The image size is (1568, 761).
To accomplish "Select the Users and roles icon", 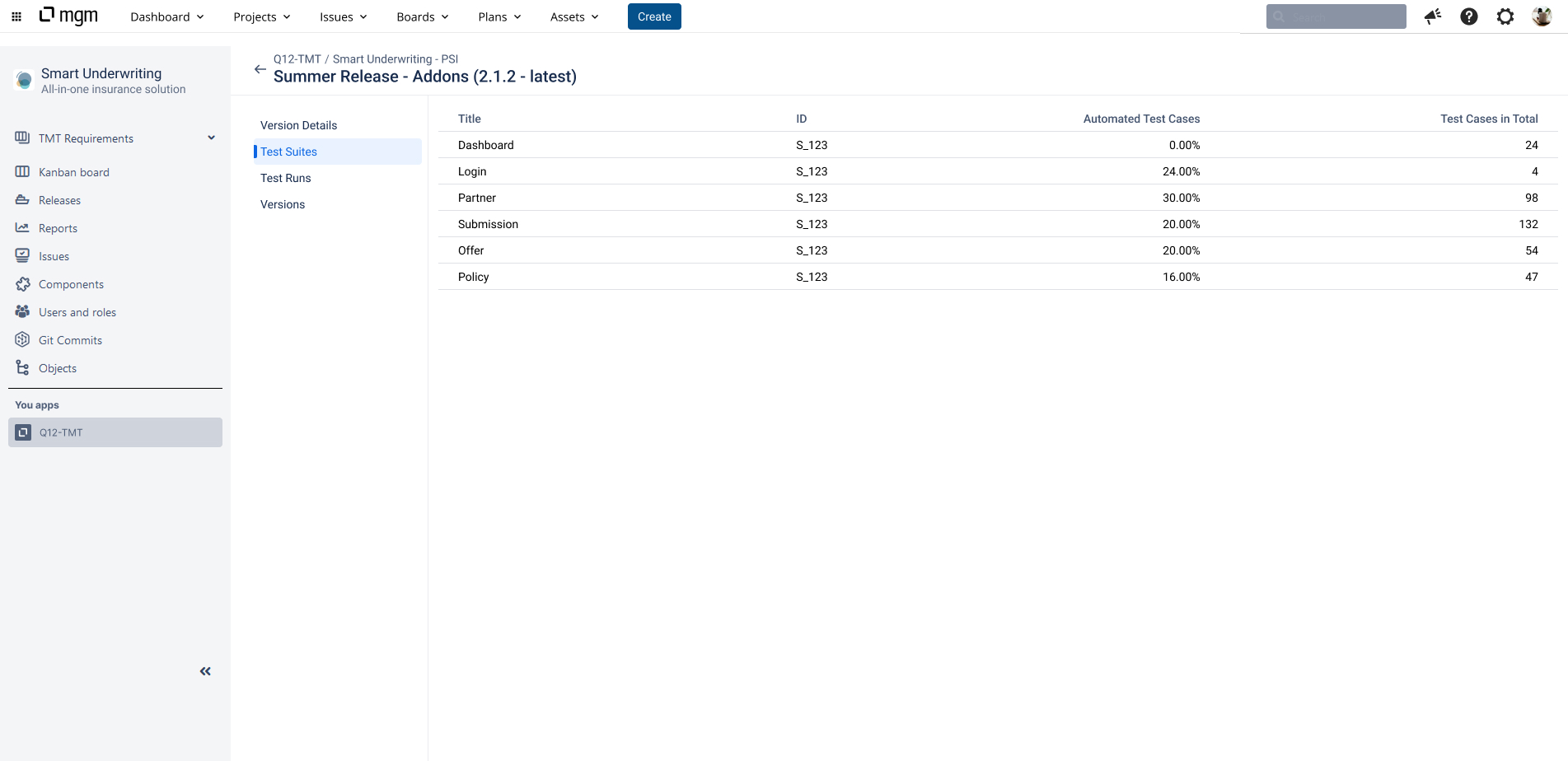I will pos(21,311).
